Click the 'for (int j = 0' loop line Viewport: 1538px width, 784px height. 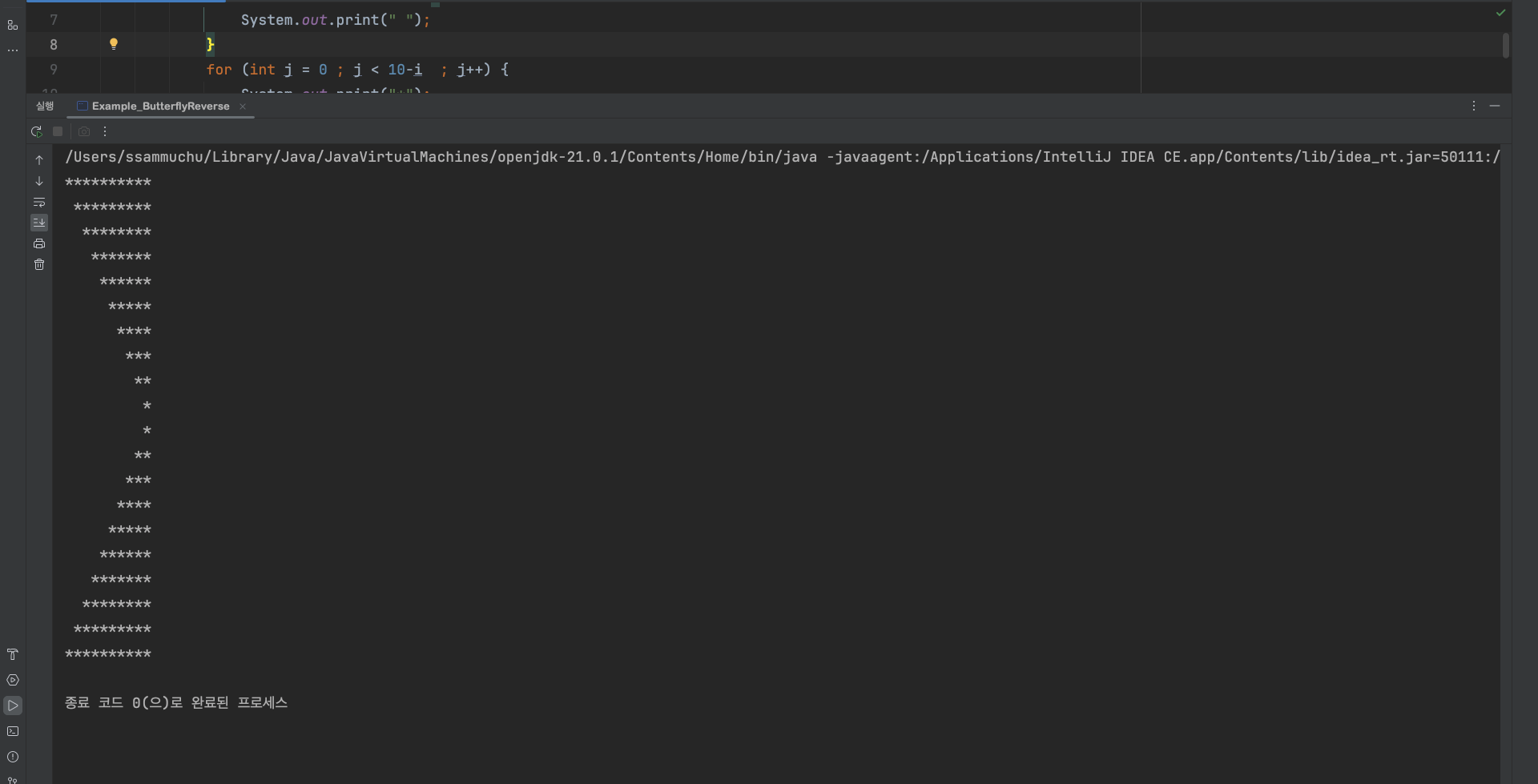pos(357,70)
